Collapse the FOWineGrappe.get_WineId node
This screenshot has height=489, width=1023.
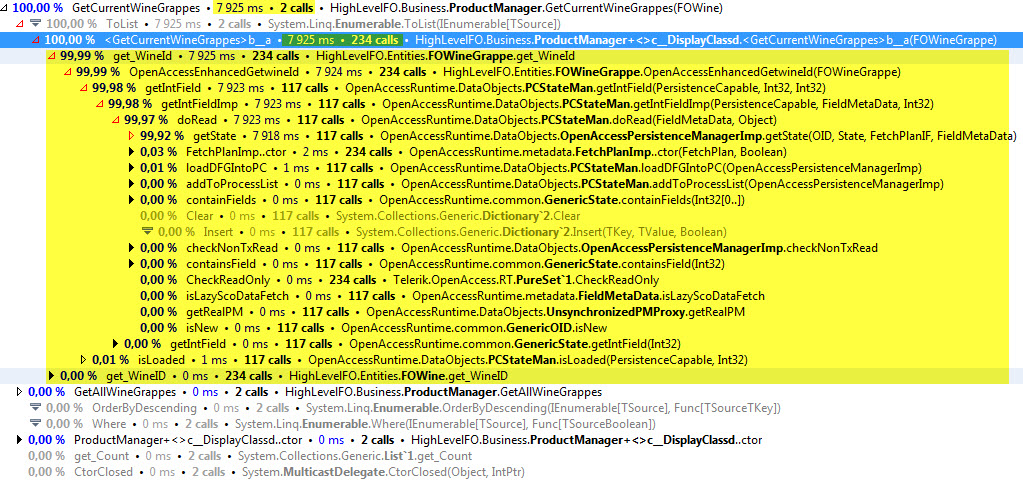click(52, 56)
